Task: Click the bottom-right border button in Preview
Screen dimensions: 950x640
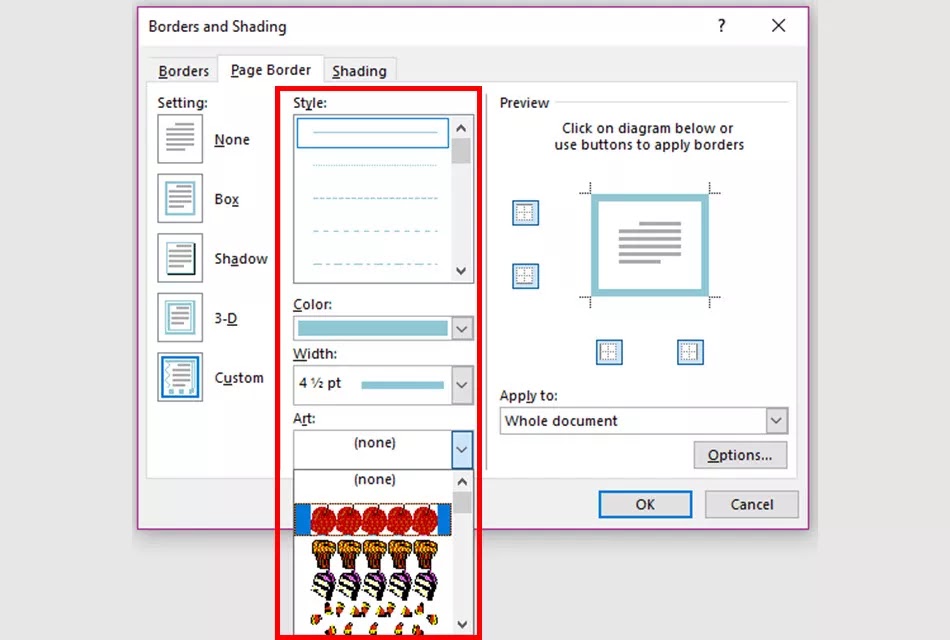Action: [690, 352]
